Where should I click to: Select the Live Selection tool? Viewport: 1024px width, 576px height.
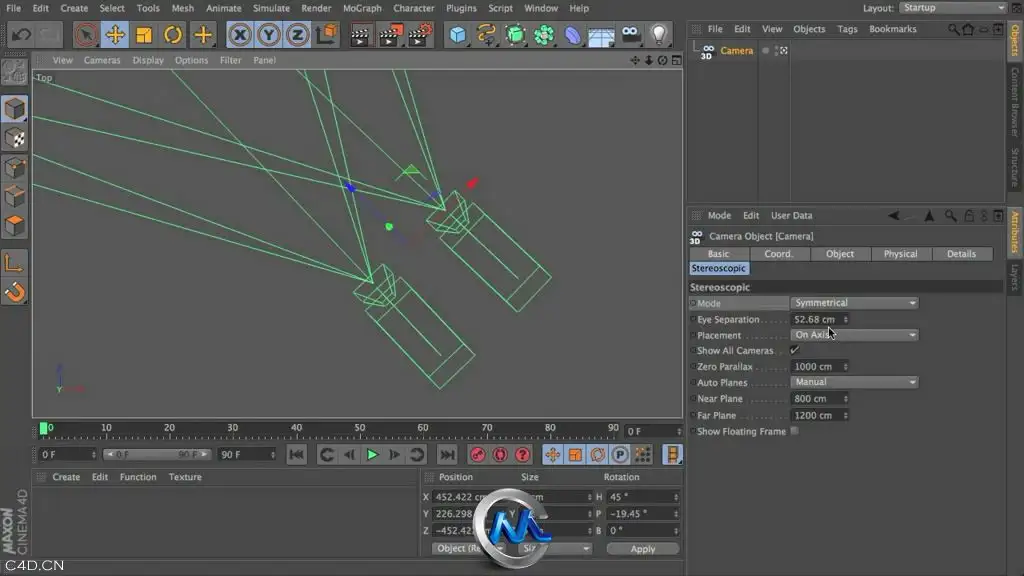86,35
